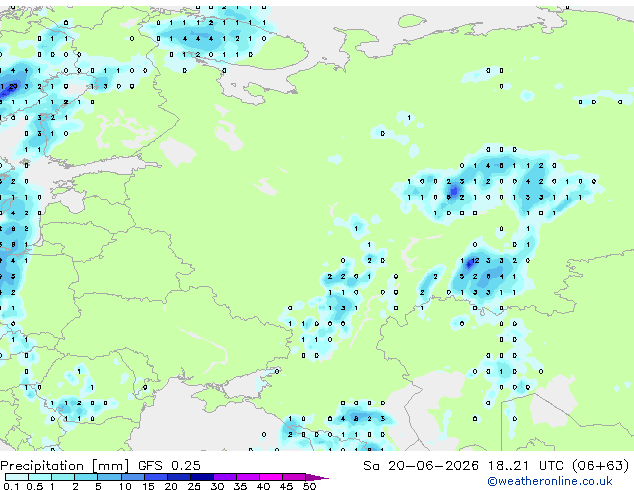The width and height of the screenshot is (634, 490).
Task: Click the 1 to 2 mm legend swatch
Action: click(63, 477)
